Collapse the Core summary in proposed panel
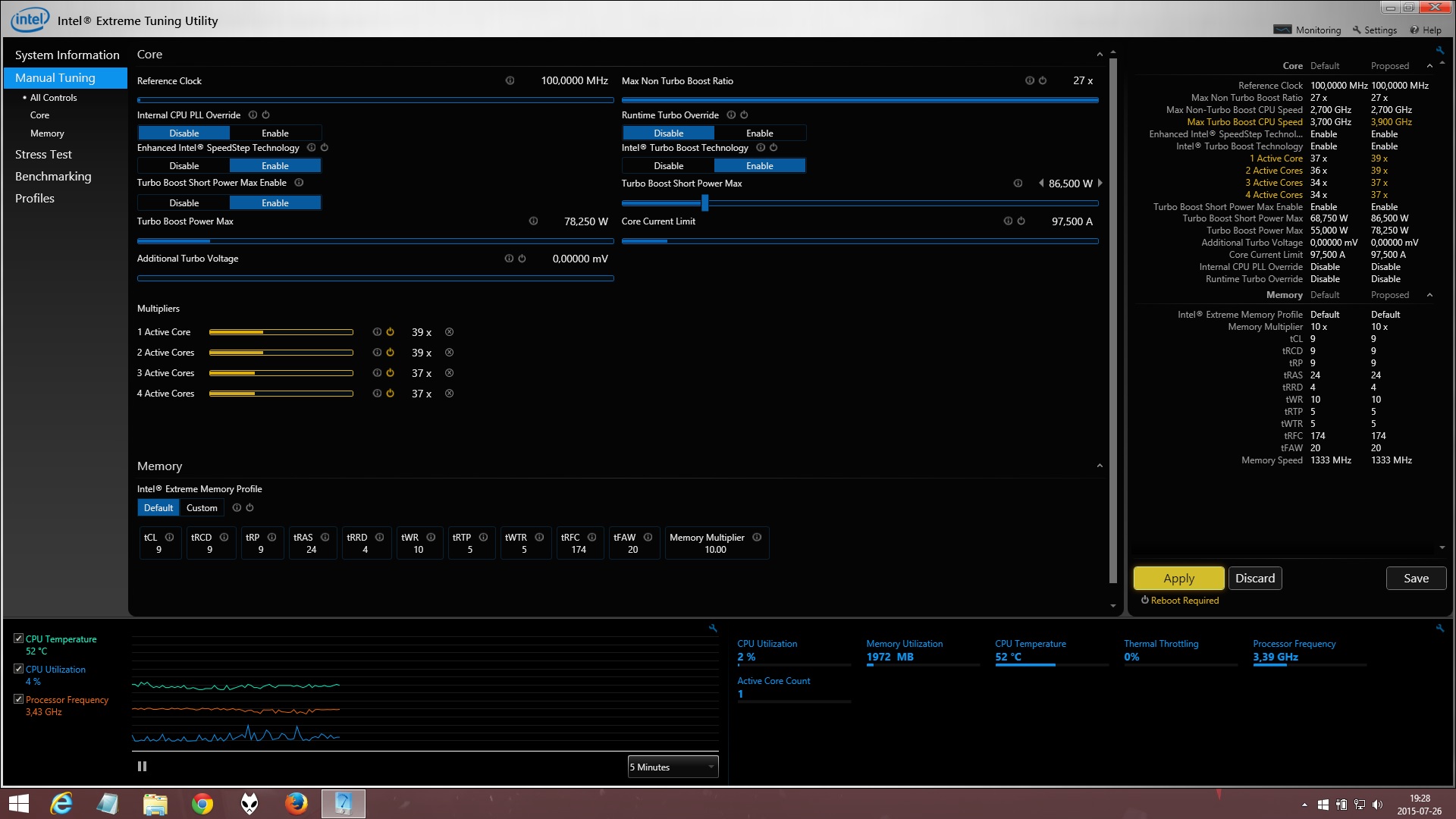Screen dimensions: 1456x819 tap(1429, 66)
